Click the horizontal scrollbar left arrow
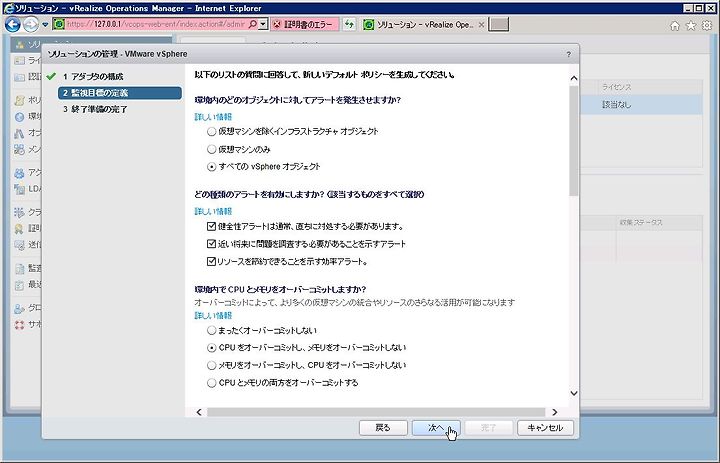Image resolution: width=720 pixels, height=463 pixels. (199, 412)
